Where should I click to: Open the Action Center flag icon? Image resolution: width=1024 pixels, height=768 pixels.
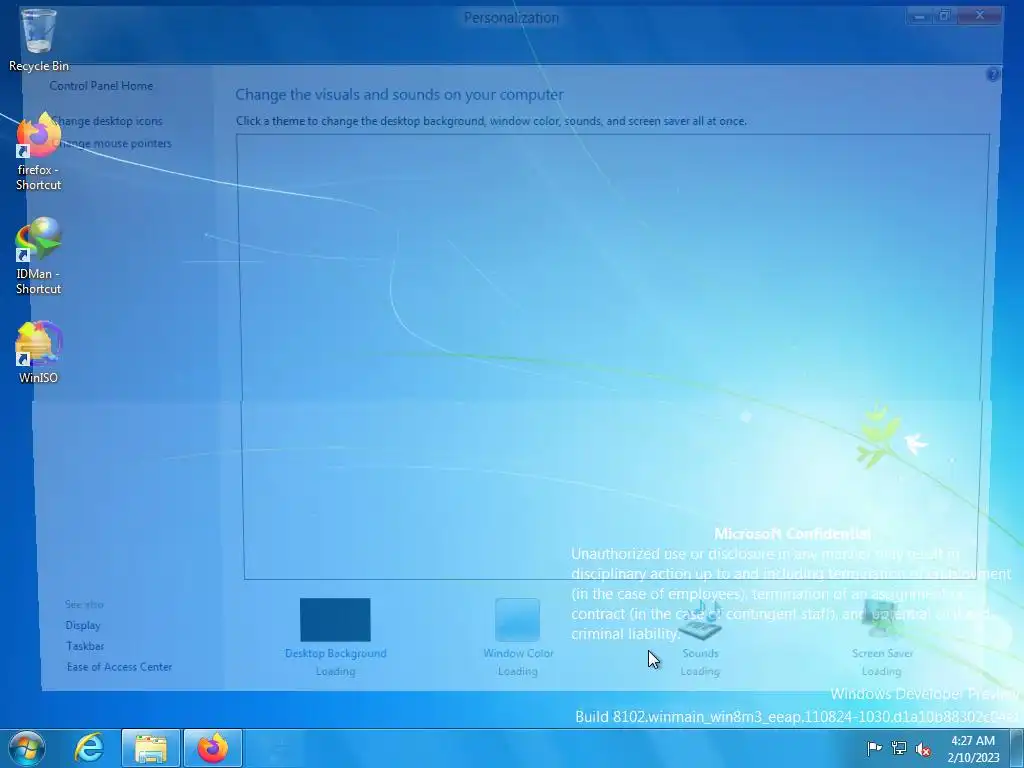pyautogui.click(x=874, y=748)
